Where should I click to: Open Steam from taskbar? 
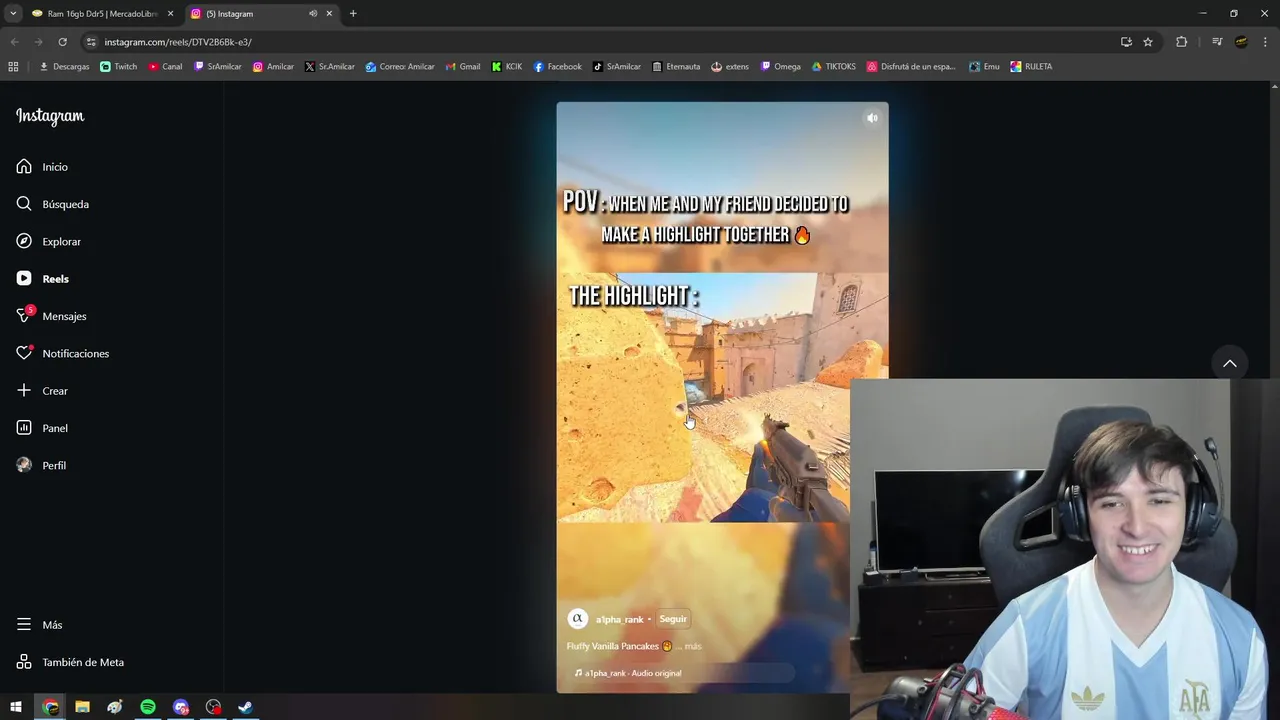tap(245, 707)
